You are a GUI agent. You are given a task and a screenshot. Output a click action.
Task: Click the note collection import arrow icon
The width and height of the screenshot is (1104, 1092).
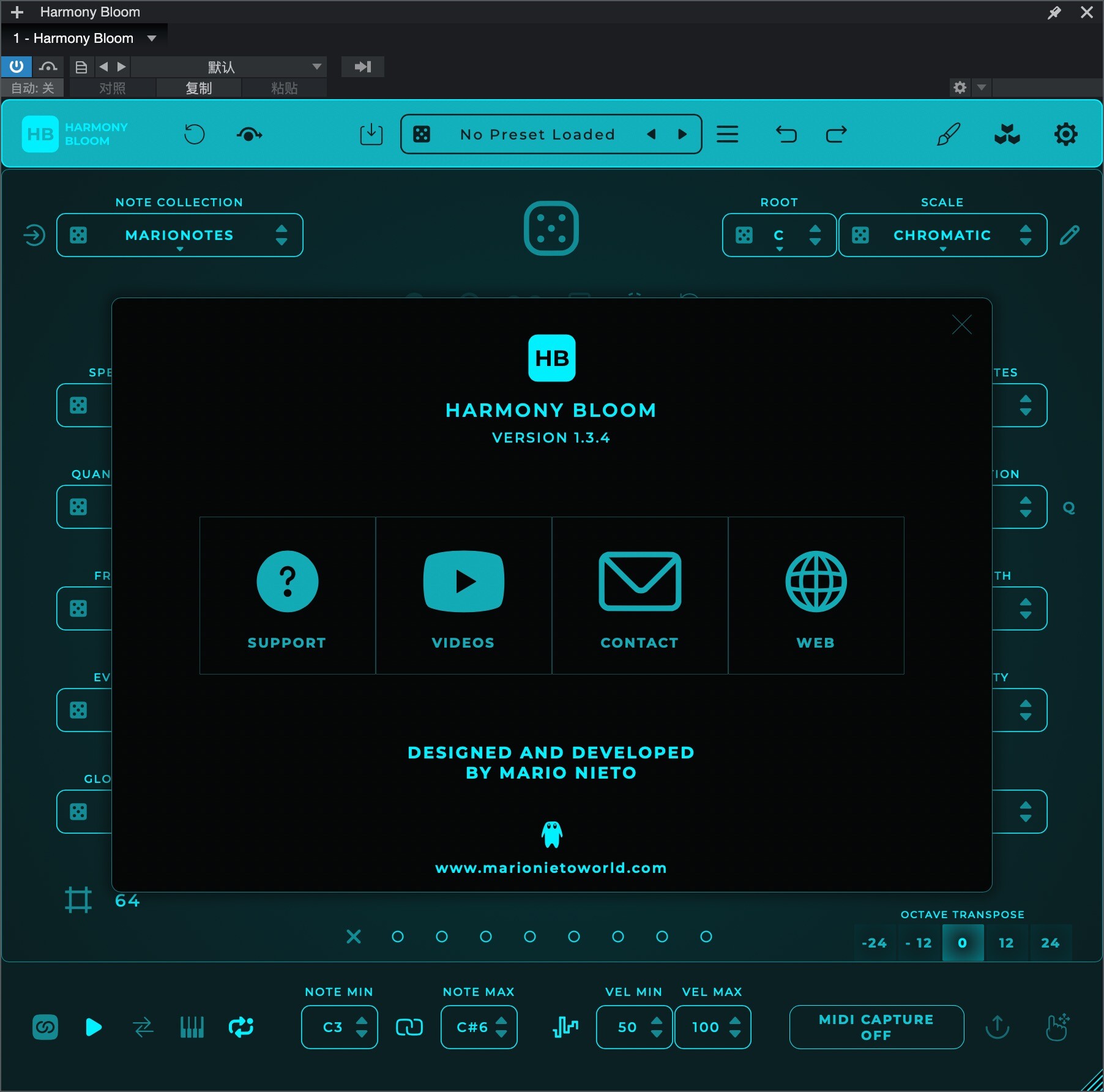click(34, 235)
